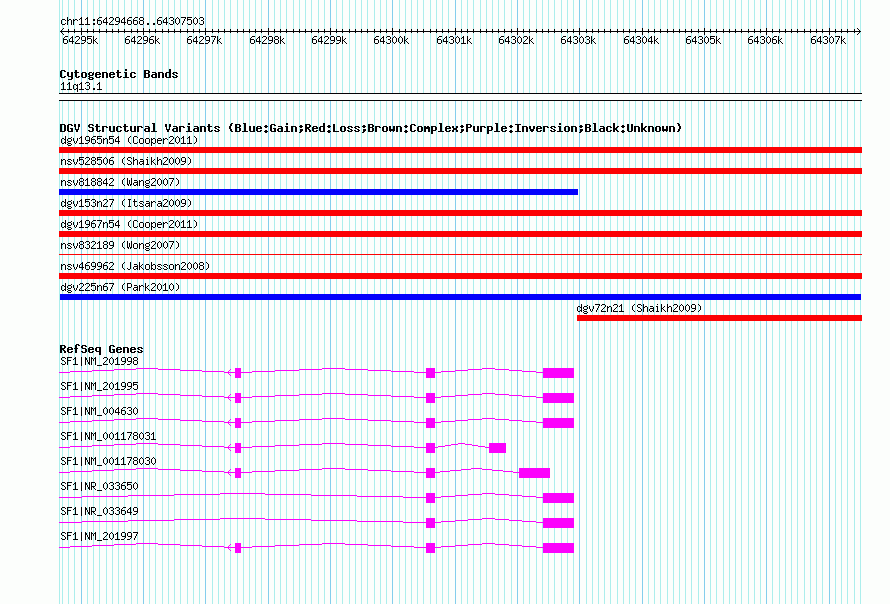Image resolution: width=890 pixels, height=604 pixels.
Task: Click the Cytogenetic Bands track title
Action: [119, 74]
